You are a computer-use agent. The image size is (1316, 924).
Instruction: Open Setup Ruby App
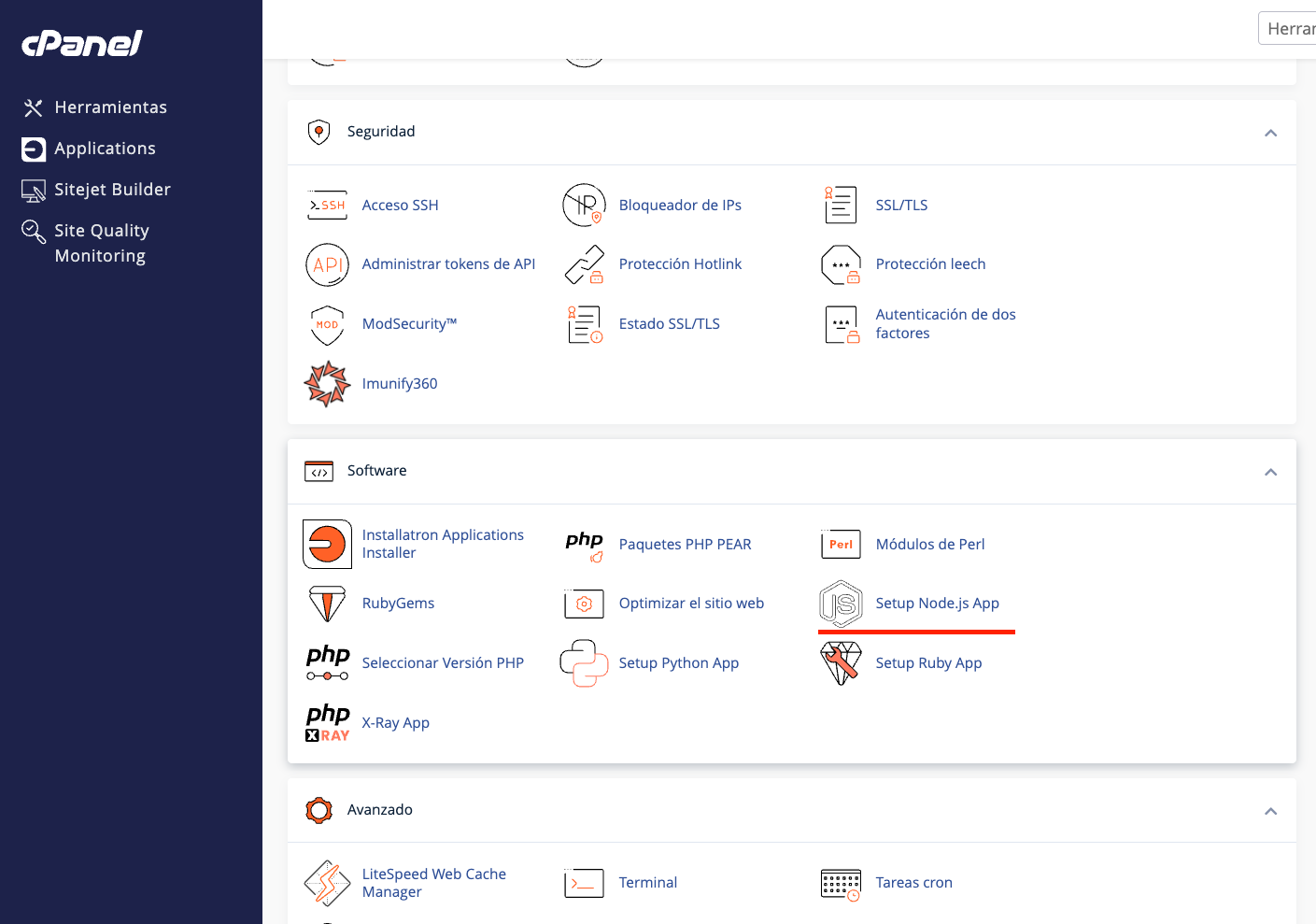928,663
